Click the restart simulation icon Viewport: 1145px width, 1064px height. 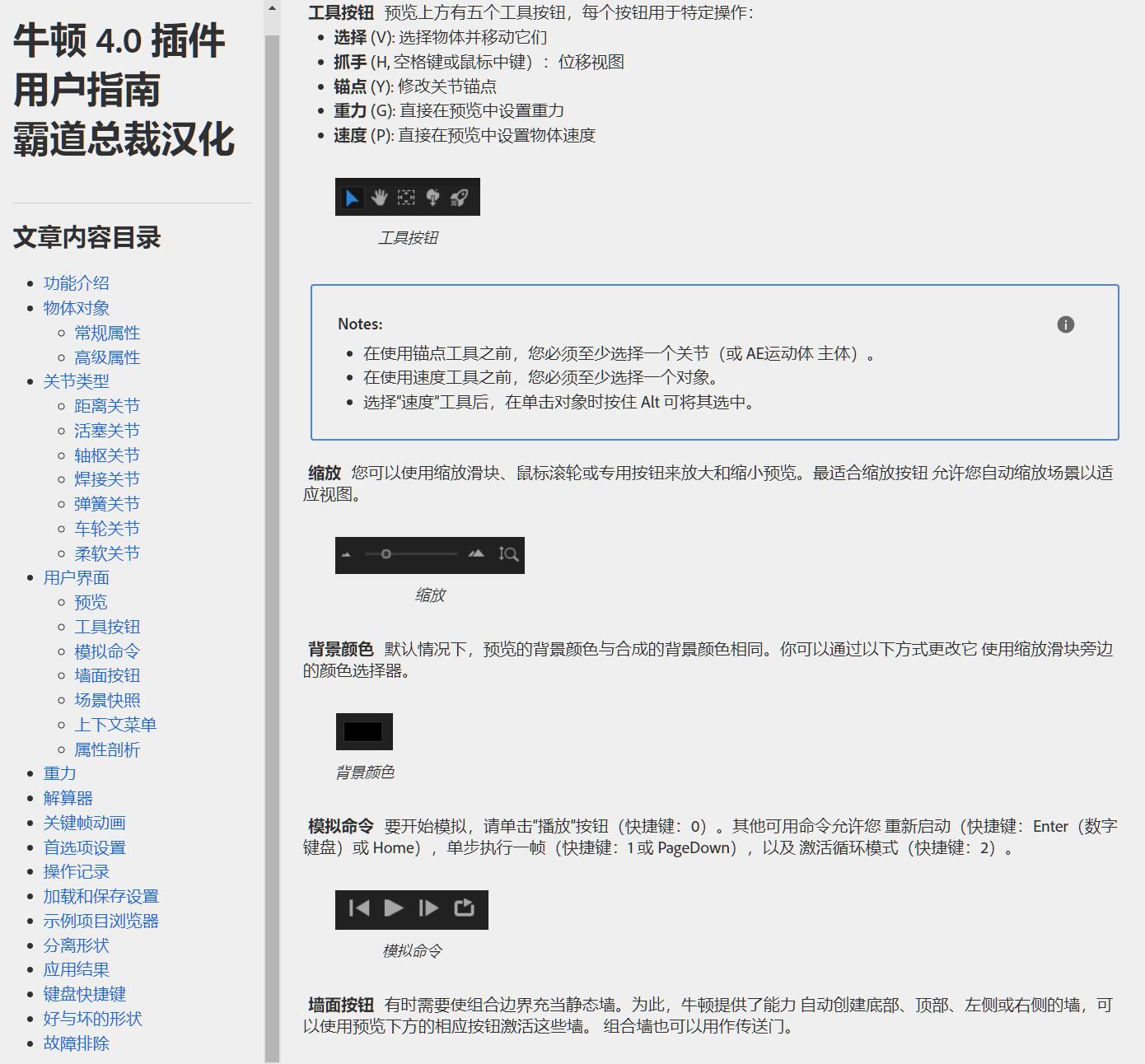(x=359, y=908)
